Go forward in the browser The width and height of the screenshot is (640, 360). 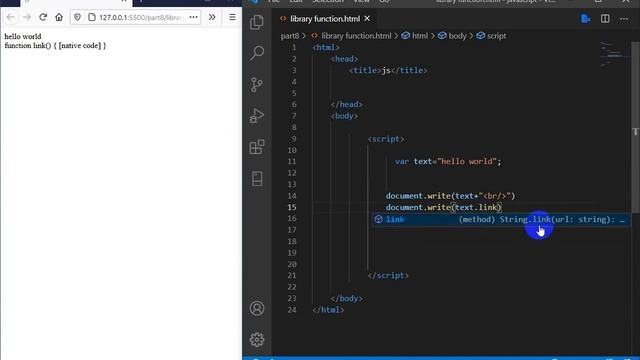click(27, 17)
